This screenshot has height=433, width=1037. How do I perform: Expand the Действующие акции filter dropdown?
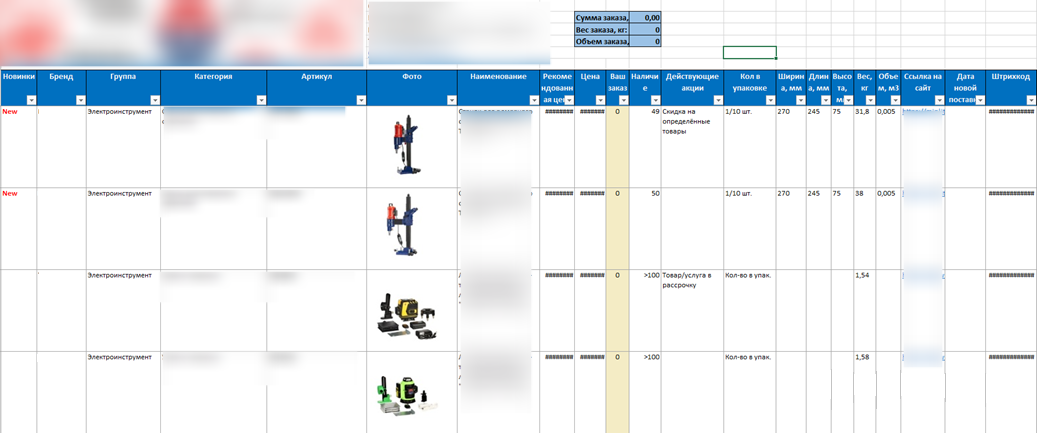717,100
